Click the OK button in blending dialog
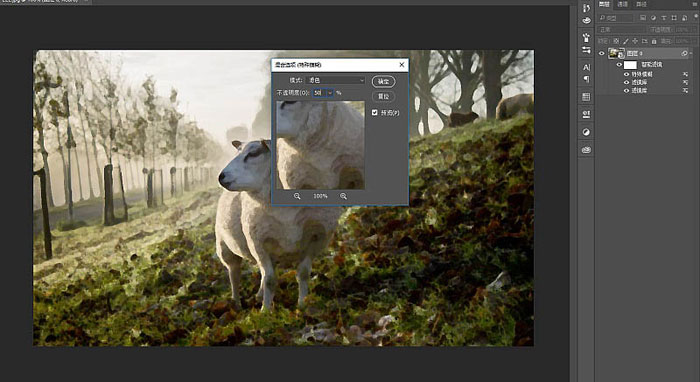The image size is (700, 382). (x=383, y=82)
